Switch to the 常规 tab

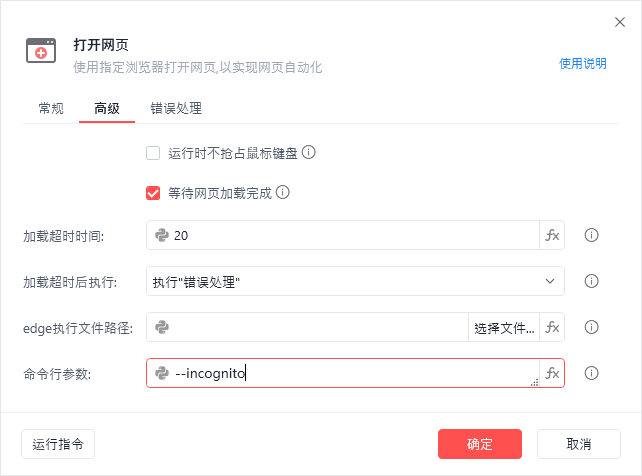tap(51, 108)
